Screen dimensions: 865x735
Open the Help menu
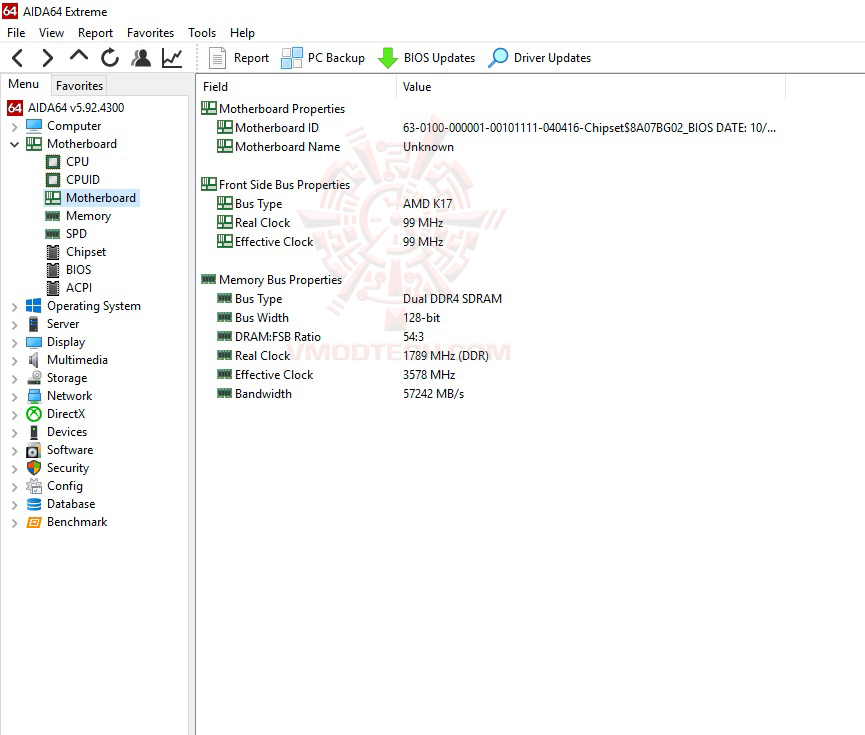(242, 33)
